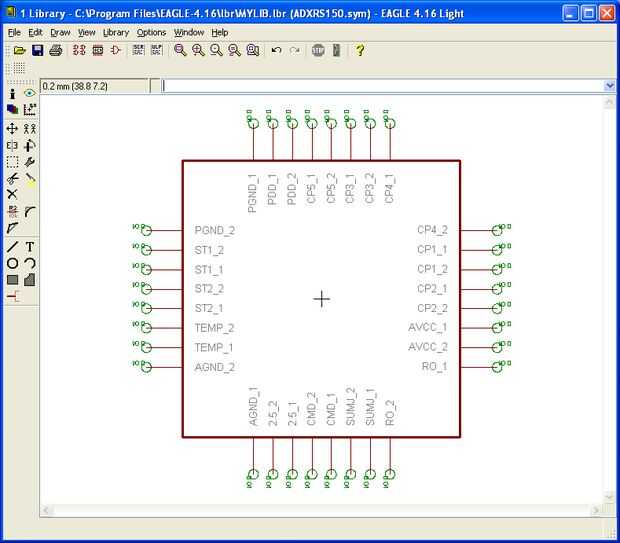Select the Polygon tool

pyautogui.click(x=30, y=280)
